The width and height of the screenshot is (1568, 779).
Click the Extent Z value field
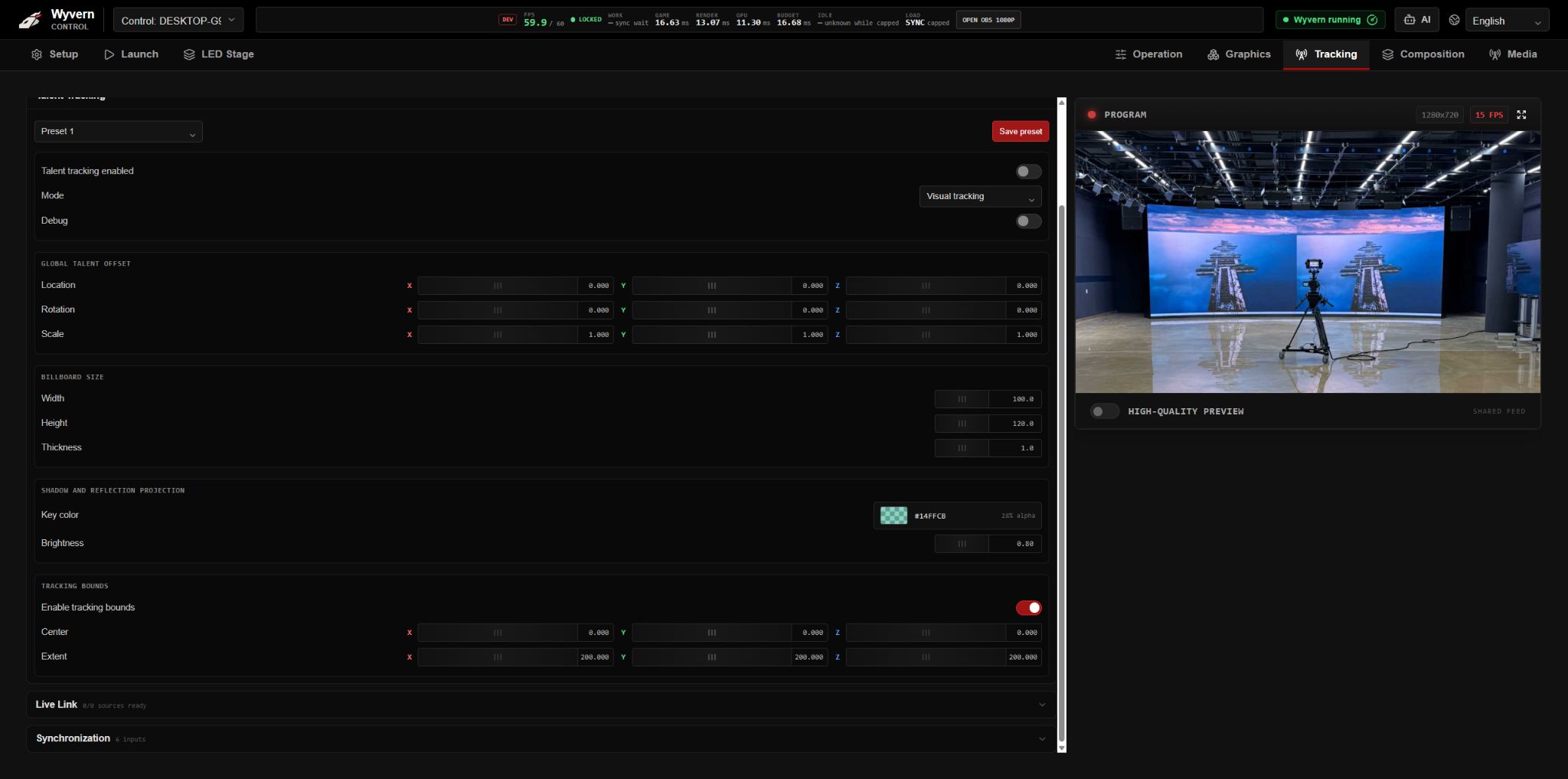pos(1024,657)
